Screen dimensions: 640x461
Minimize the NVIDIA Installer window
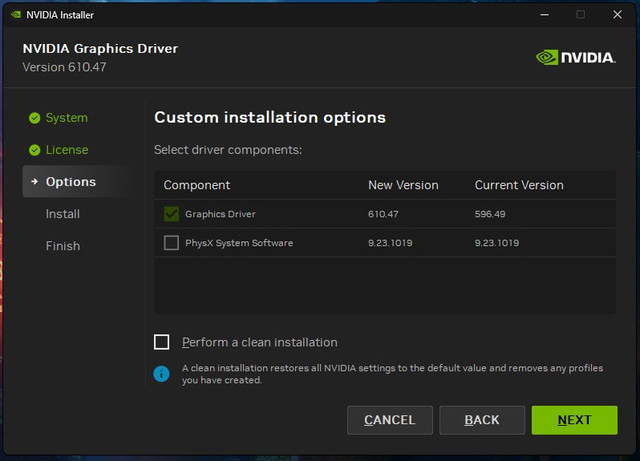[544, 15]
